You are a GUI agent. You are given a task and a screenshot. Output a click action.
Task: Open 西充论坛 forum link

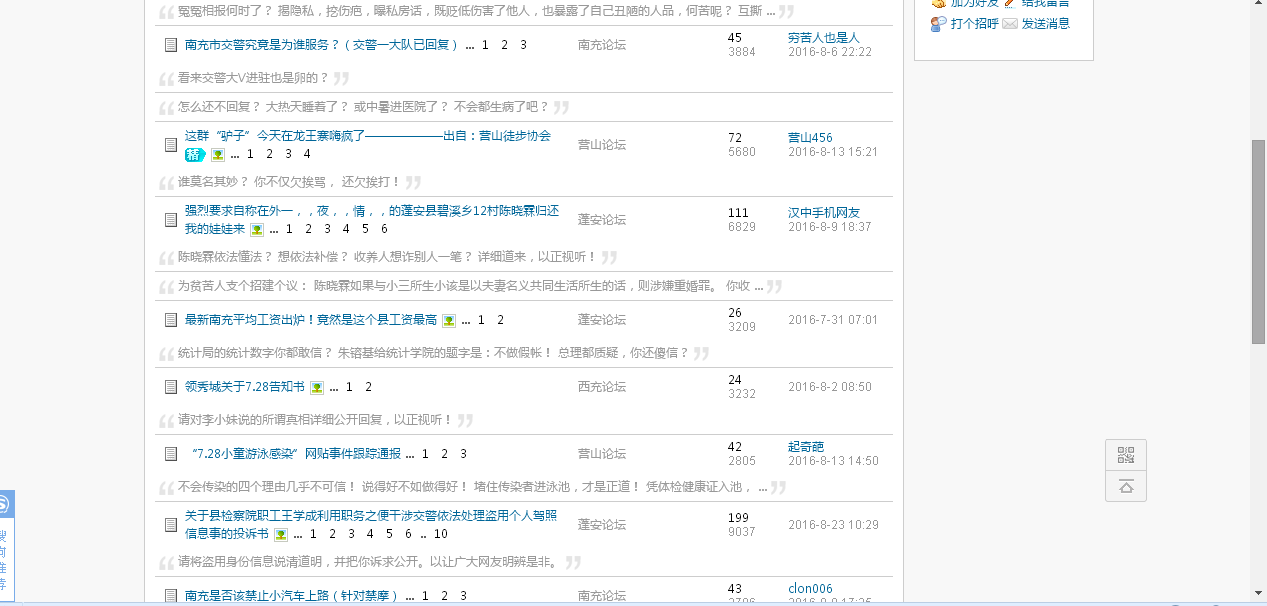click(602, 387)
